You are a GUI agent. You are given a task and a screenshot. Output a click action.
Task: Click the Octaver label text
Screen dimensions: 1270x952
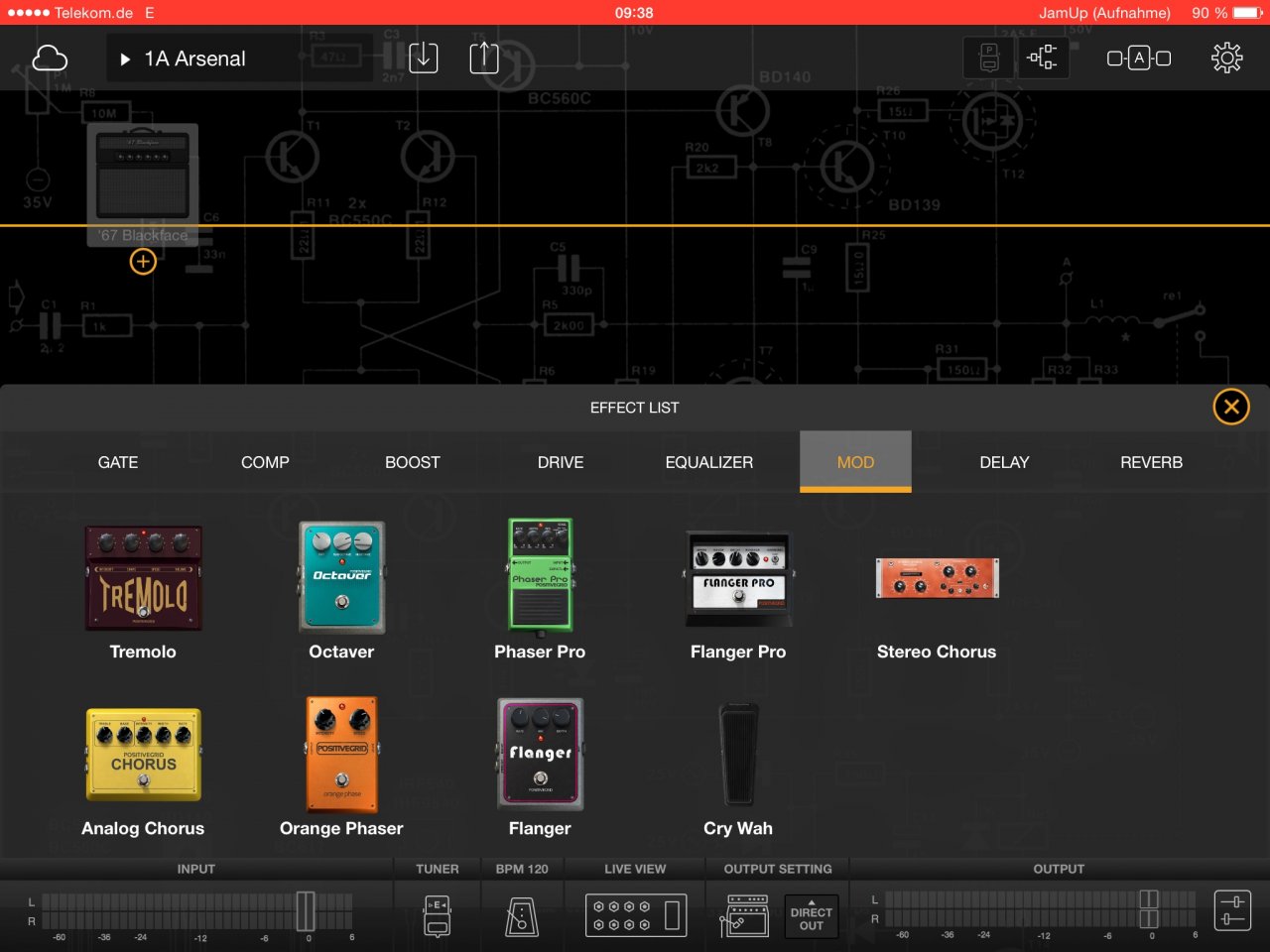(x=341, y=652)
